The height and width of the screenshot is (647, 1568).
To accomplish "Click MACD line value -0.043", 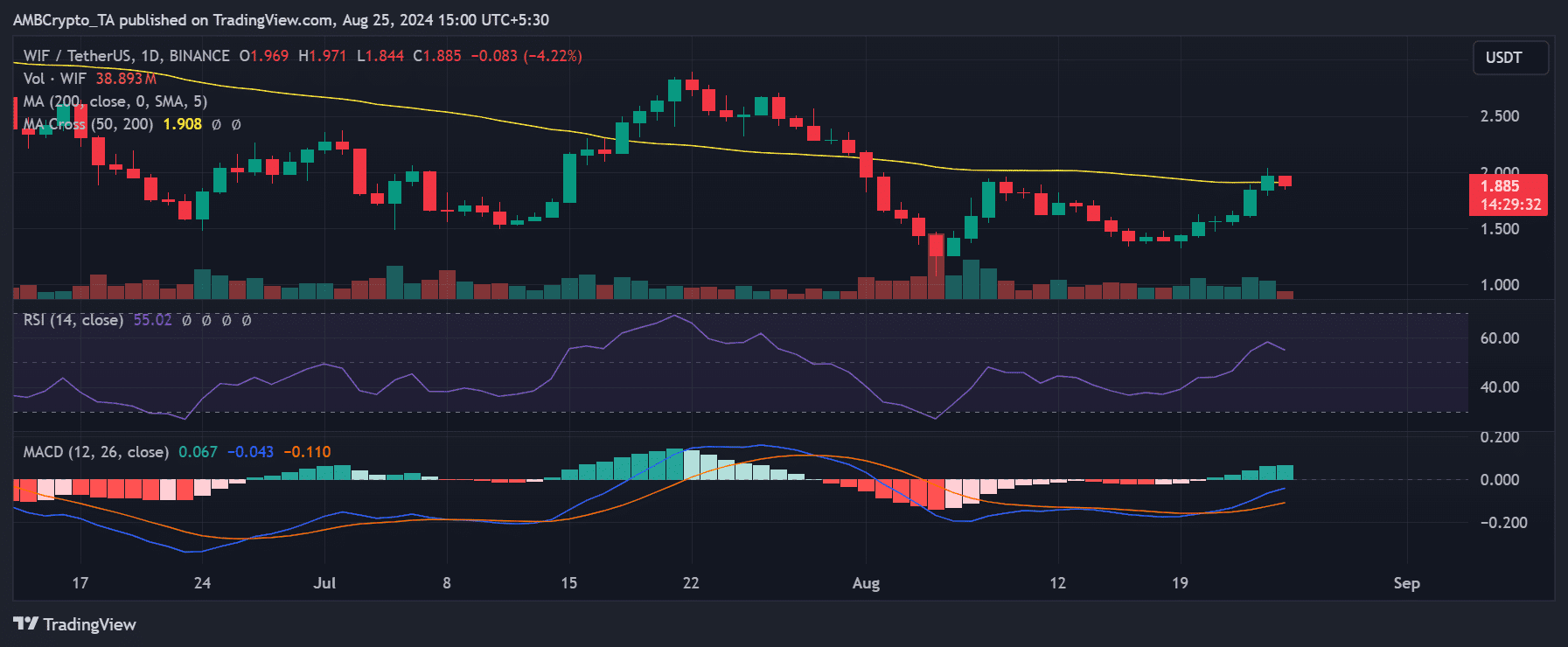I will [x=250, y=452].
